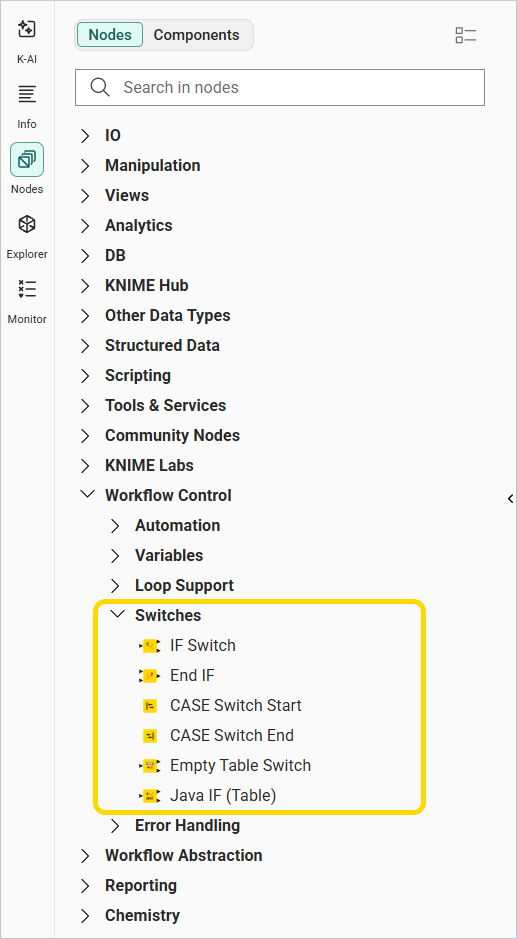
Task: Click the Error Handling label
Action: click(188, 825)
